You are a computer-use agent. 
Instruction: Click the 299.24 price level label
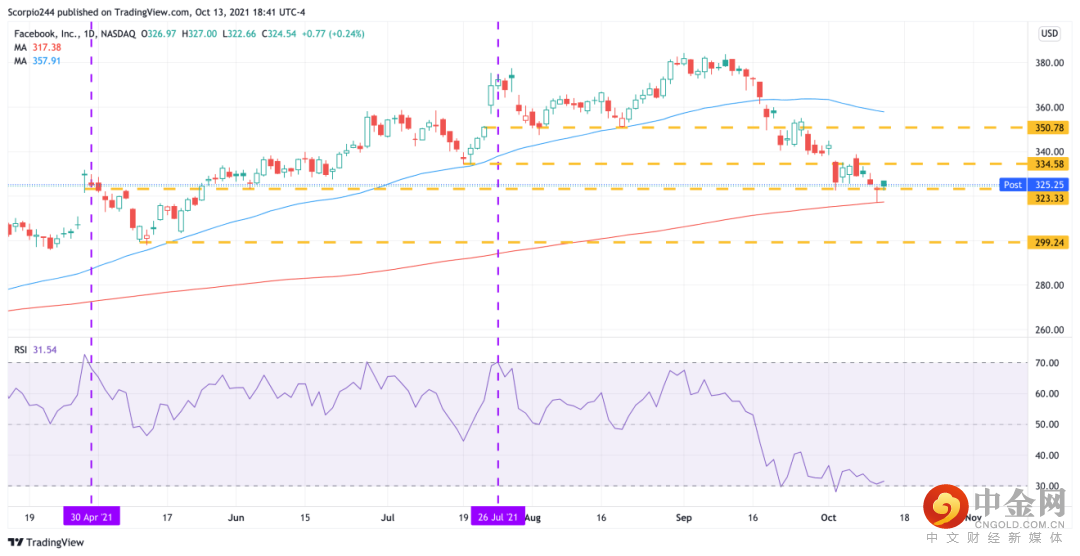pos(1050,243)
